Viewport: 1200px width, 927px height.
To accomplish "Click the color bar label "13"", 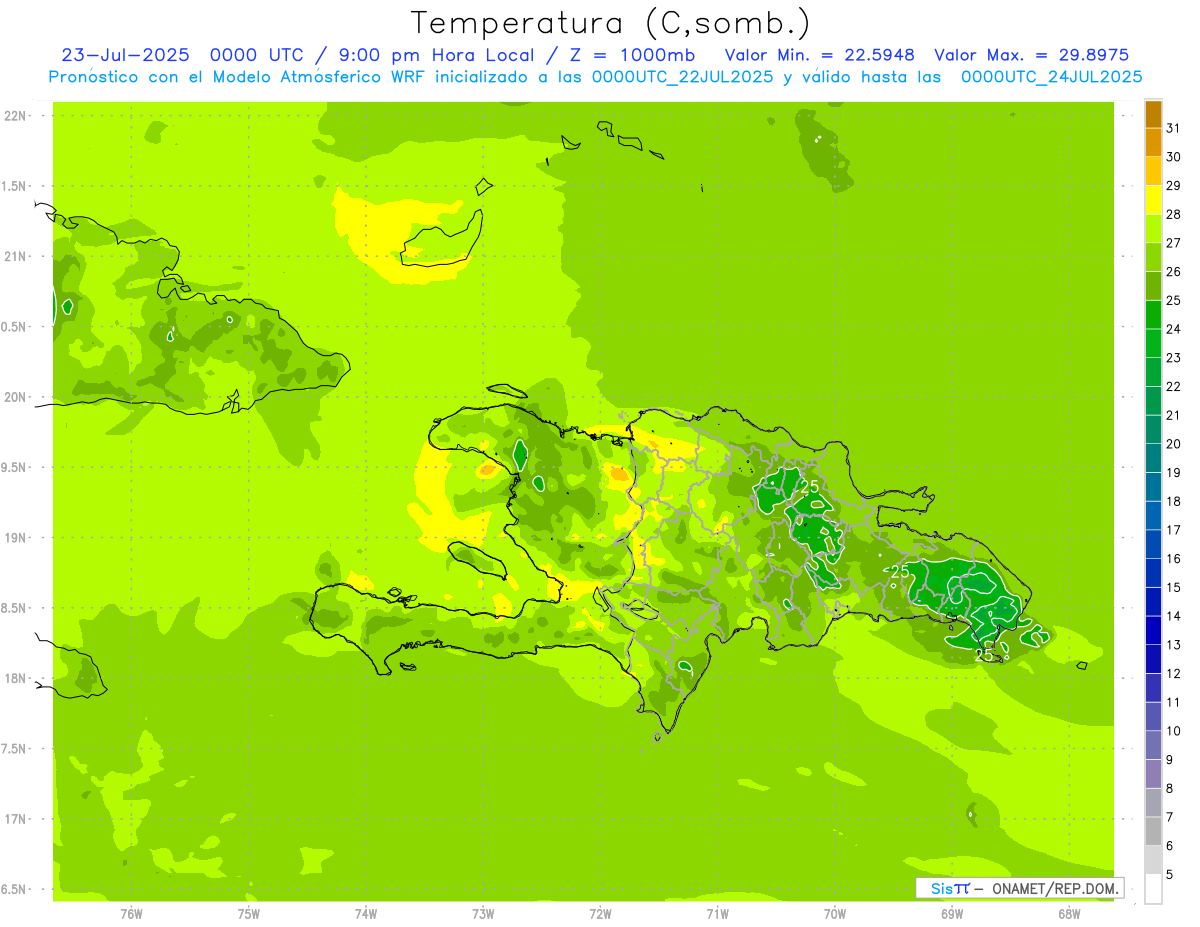I will [1174, 644].
